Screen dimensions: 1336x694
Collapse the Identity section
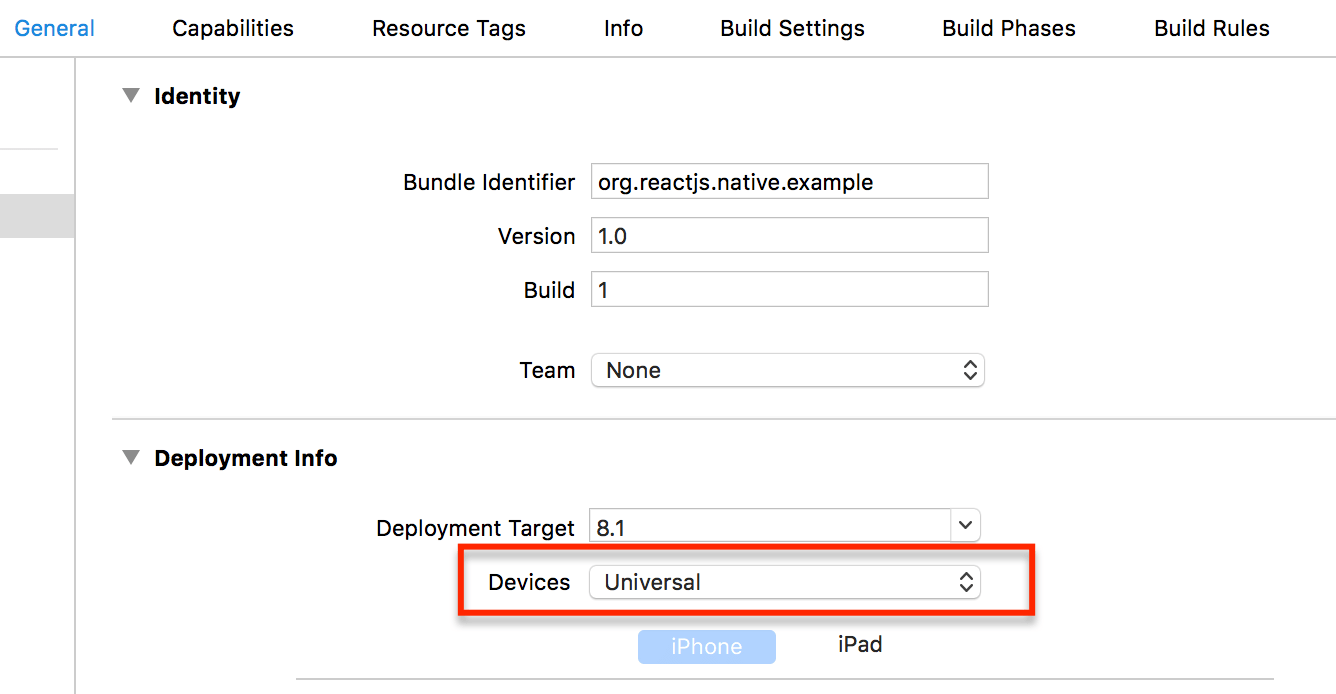pyautogui.click(x=131, y=95)
